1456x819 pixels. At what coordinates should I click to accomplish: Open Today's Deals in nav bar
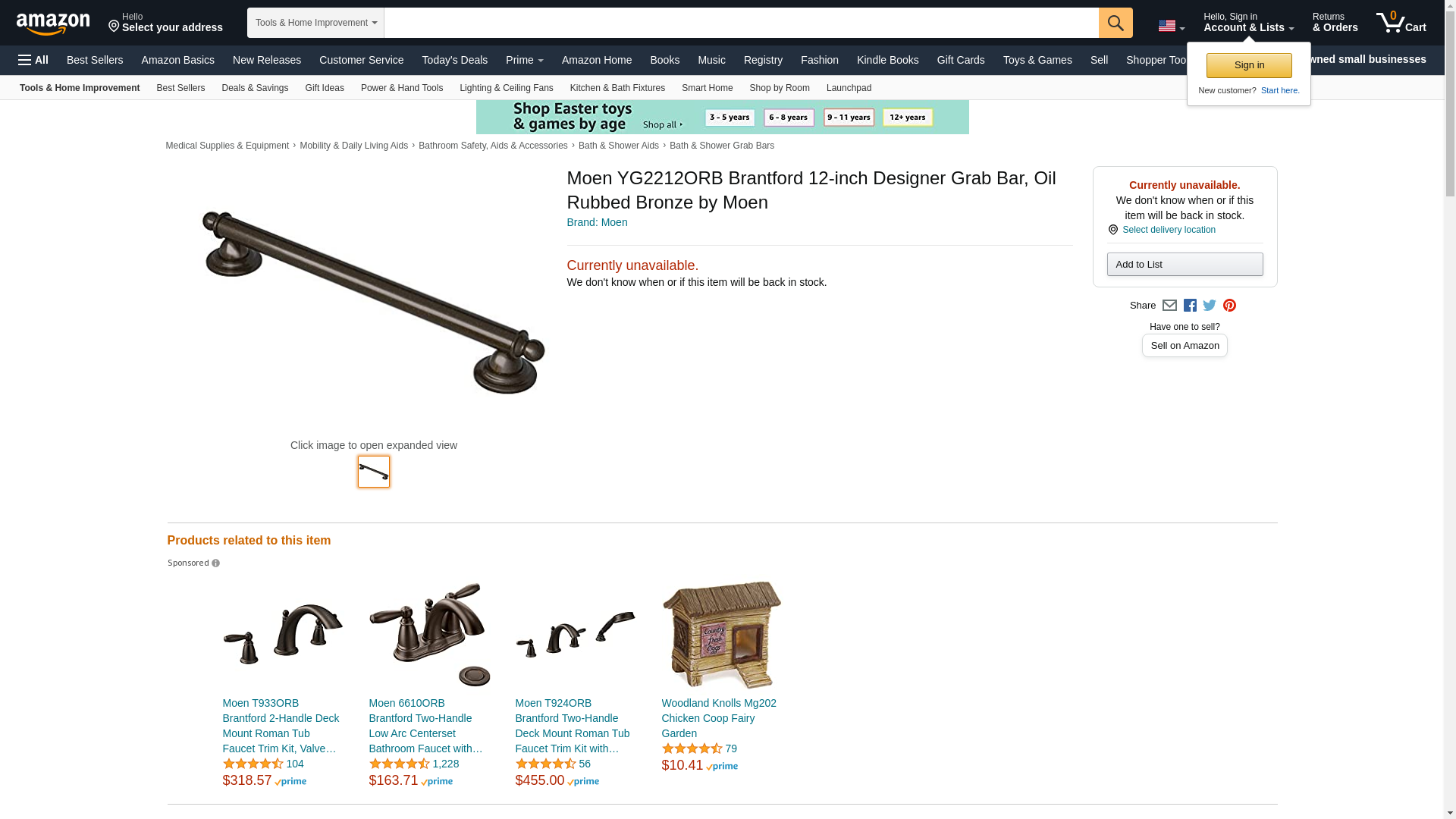point(455,60)
